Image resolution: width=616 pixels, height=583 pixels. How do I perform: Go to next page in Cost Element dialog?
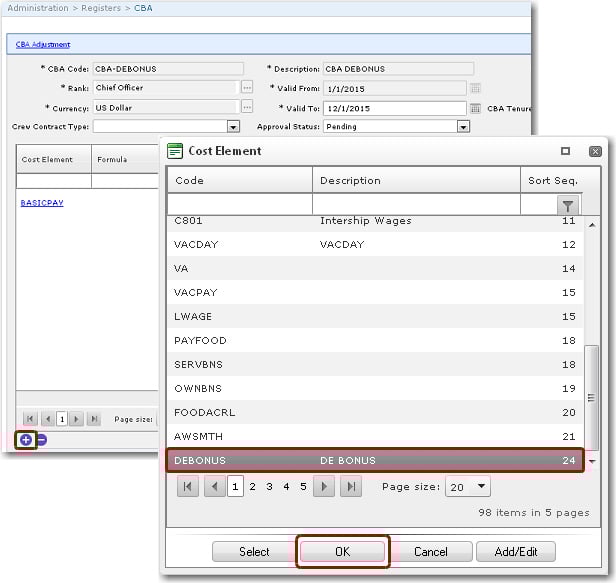pos(323,487)
